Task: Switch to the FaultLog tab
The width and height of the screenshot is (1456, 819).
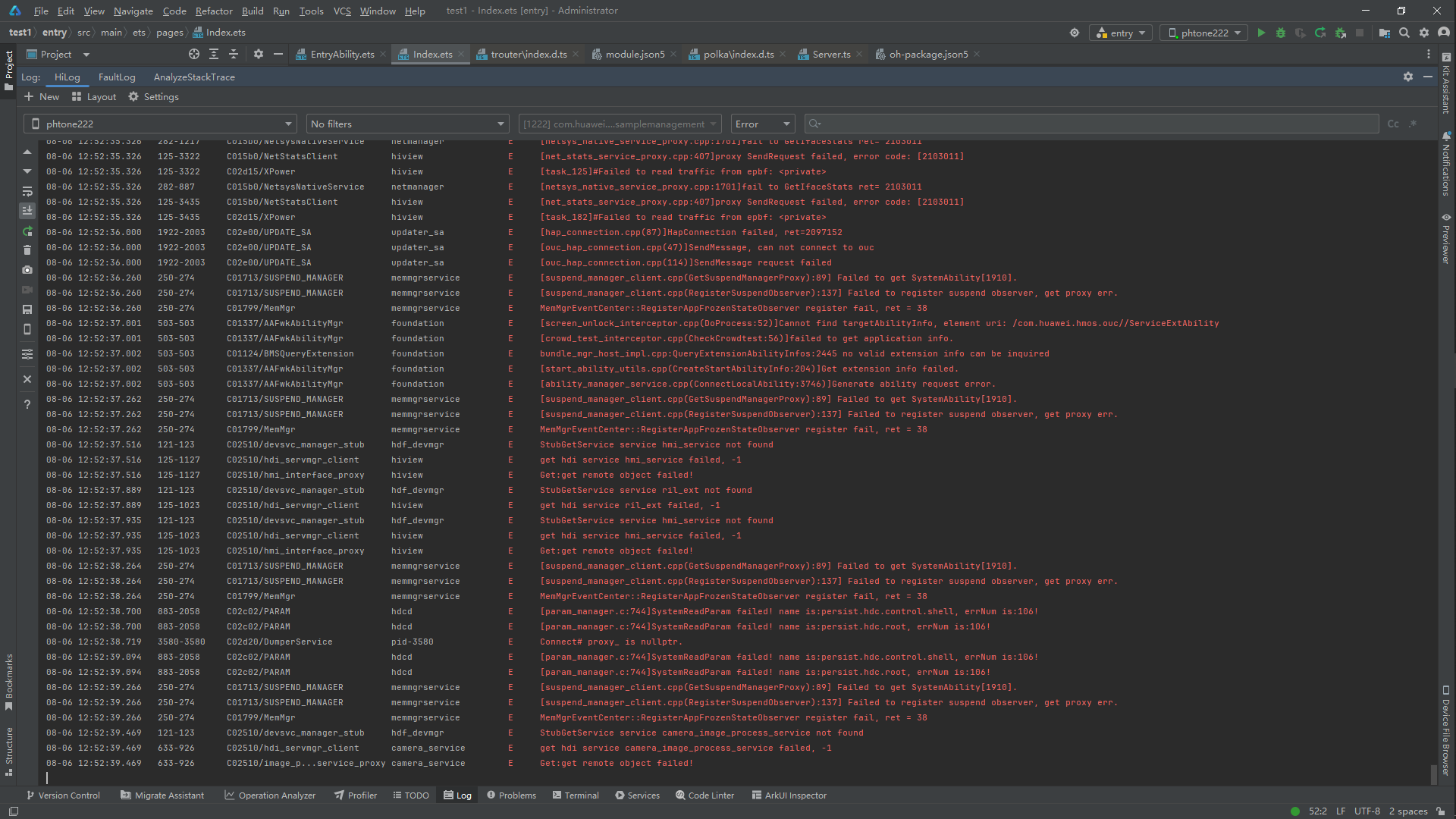Action: tap(117, 77)
